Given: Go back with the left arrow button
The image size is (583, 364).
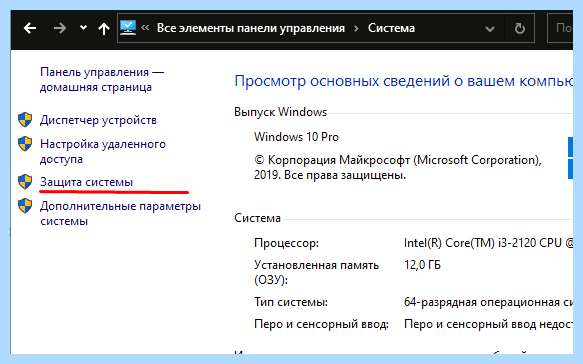Looking at the screenshot, I should coord(30,28).
